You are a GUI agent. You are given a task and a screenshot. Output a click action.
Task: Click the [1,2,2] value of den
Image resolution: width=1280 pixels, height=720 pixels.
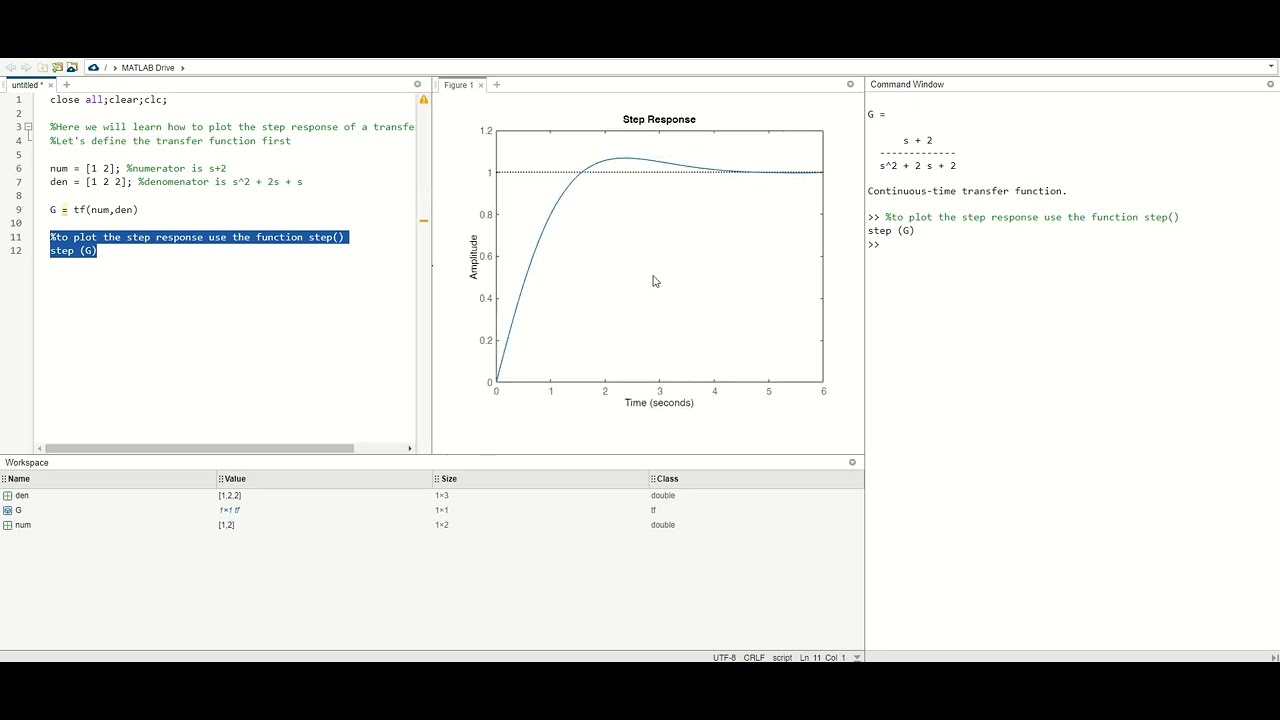tap(230, 496)
